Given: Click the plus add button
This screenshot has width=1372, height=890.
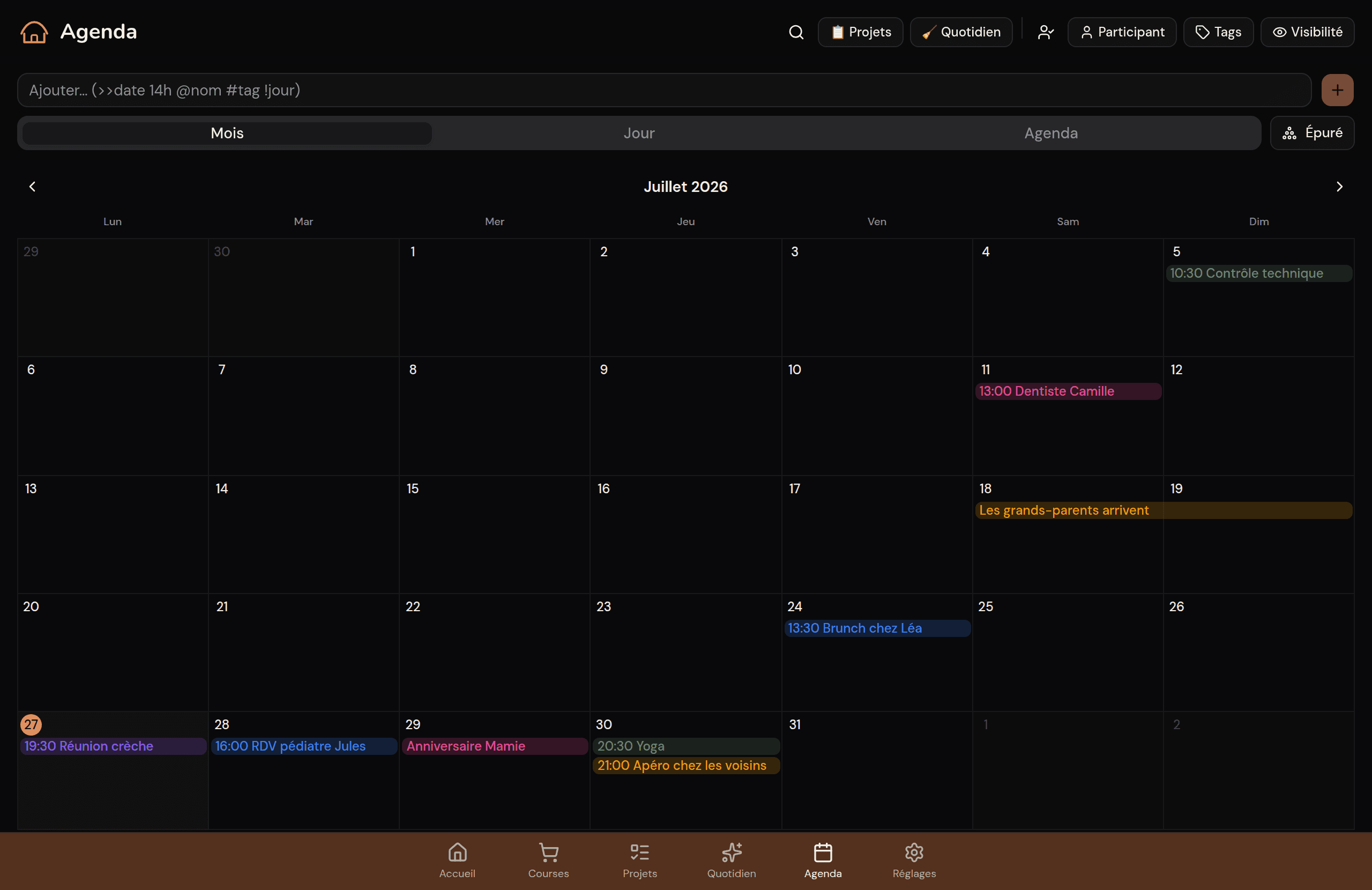Looking at the screenshot, I should point(1337,90).
